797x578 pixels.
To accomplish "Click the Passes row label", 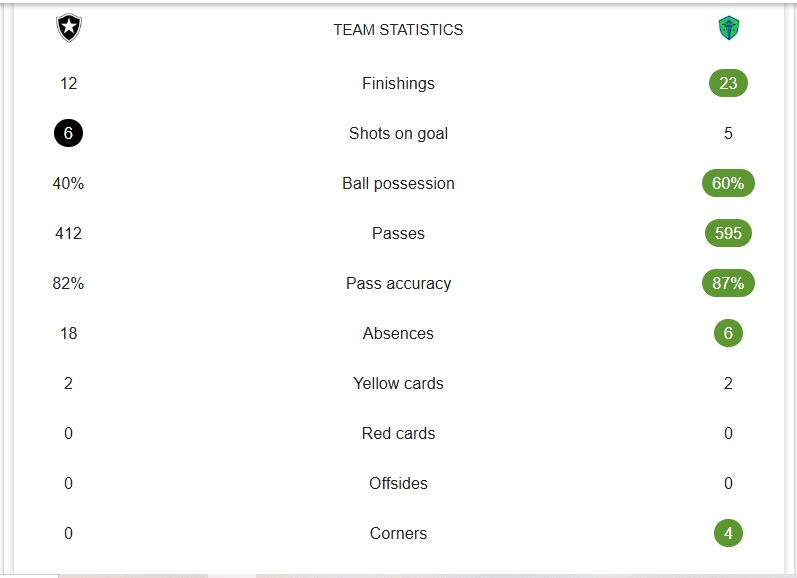I will 398,233.
